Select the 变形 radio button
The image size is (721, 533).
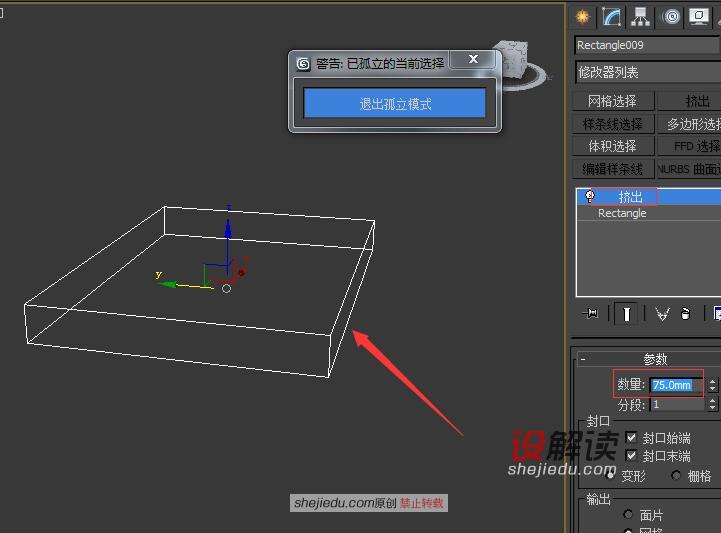[x=611, y=476]
